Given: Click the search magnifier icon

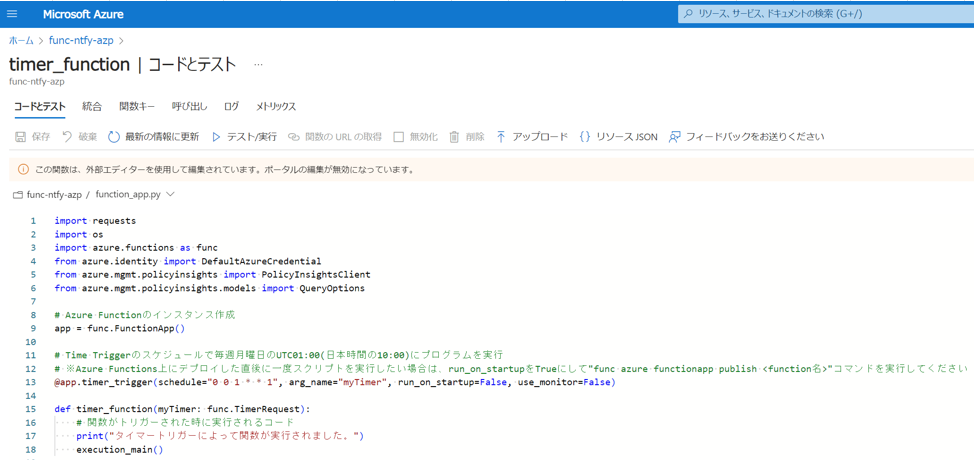Looking at the screenshot, I should tap(688, 14).
